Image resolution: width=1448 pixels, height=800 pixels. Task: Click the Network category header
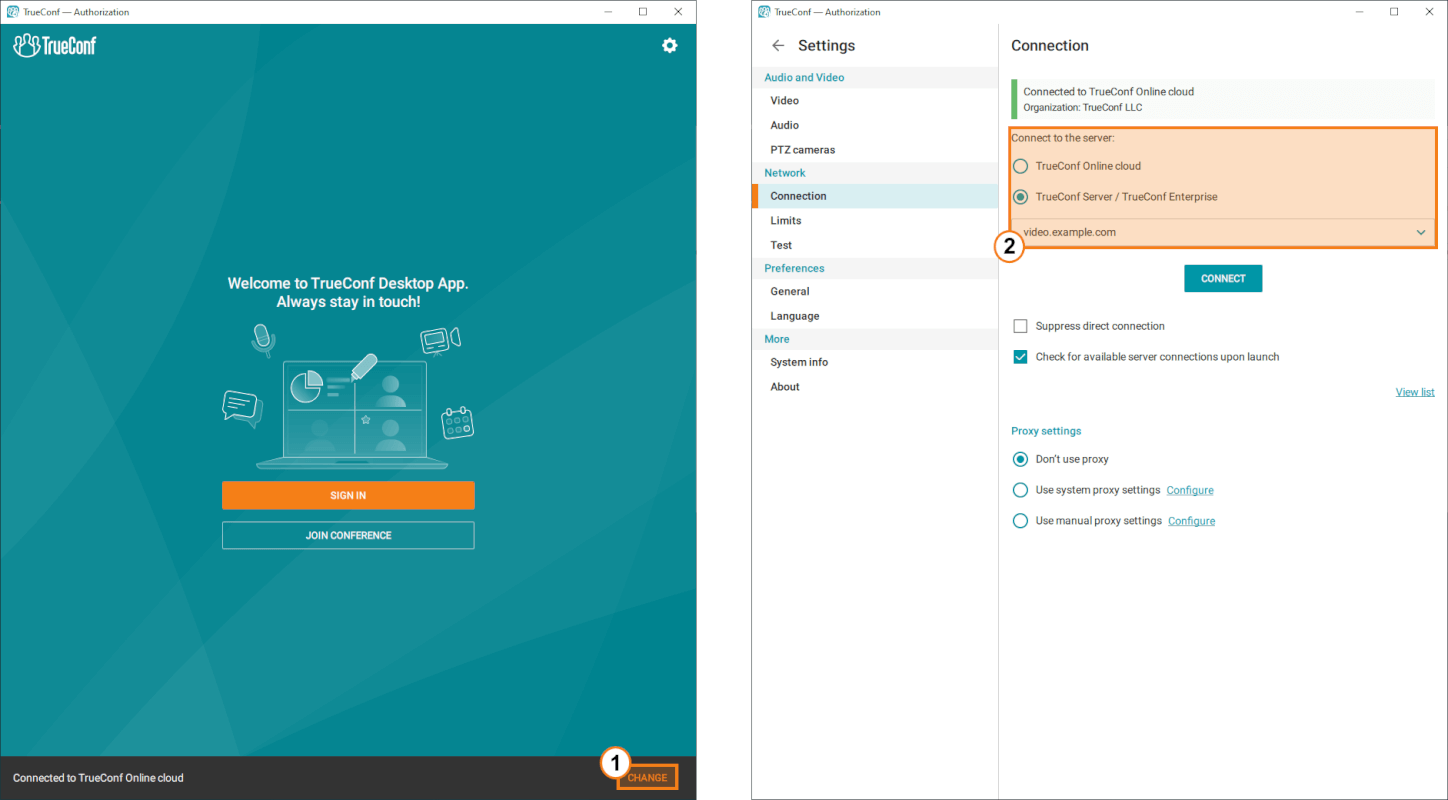[875, 173]
